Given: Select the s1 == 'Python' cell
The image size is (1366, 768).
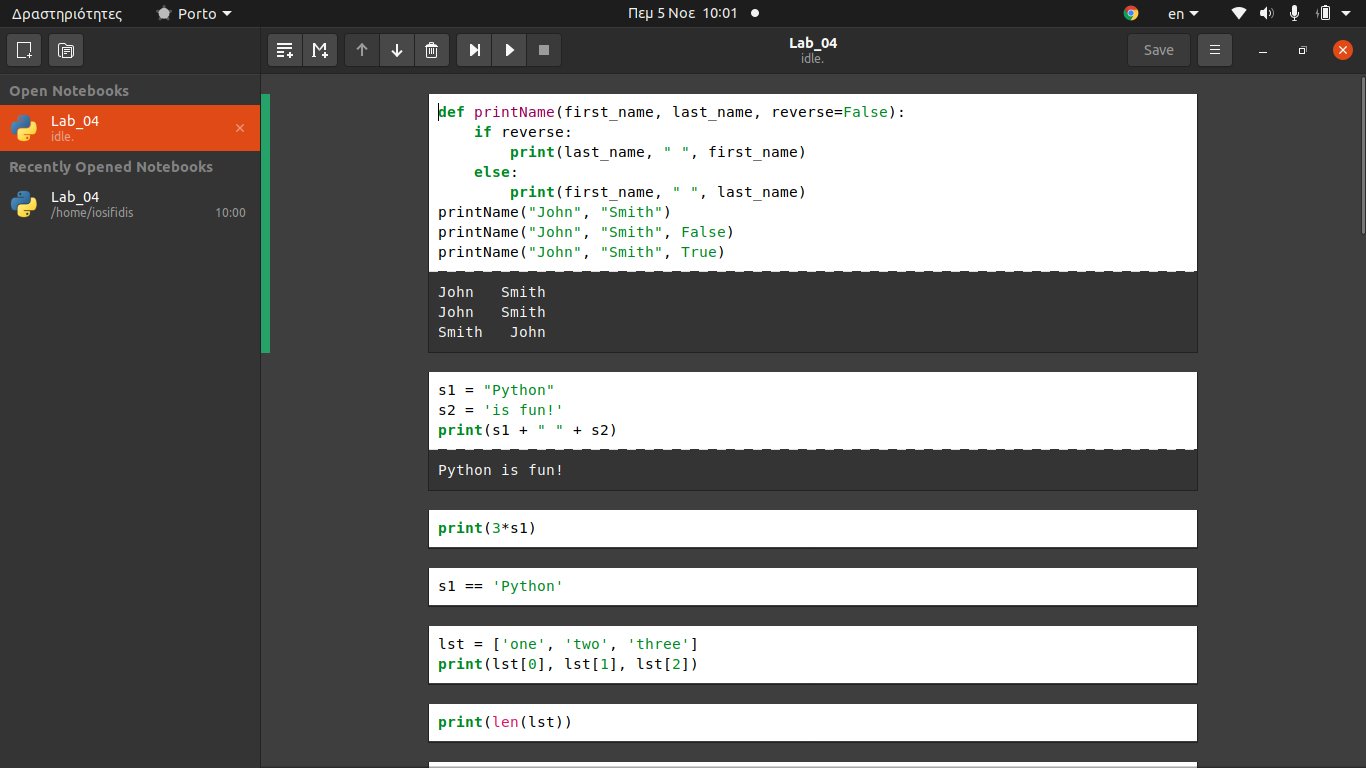Looking at the screenshot, I should 812,586.
